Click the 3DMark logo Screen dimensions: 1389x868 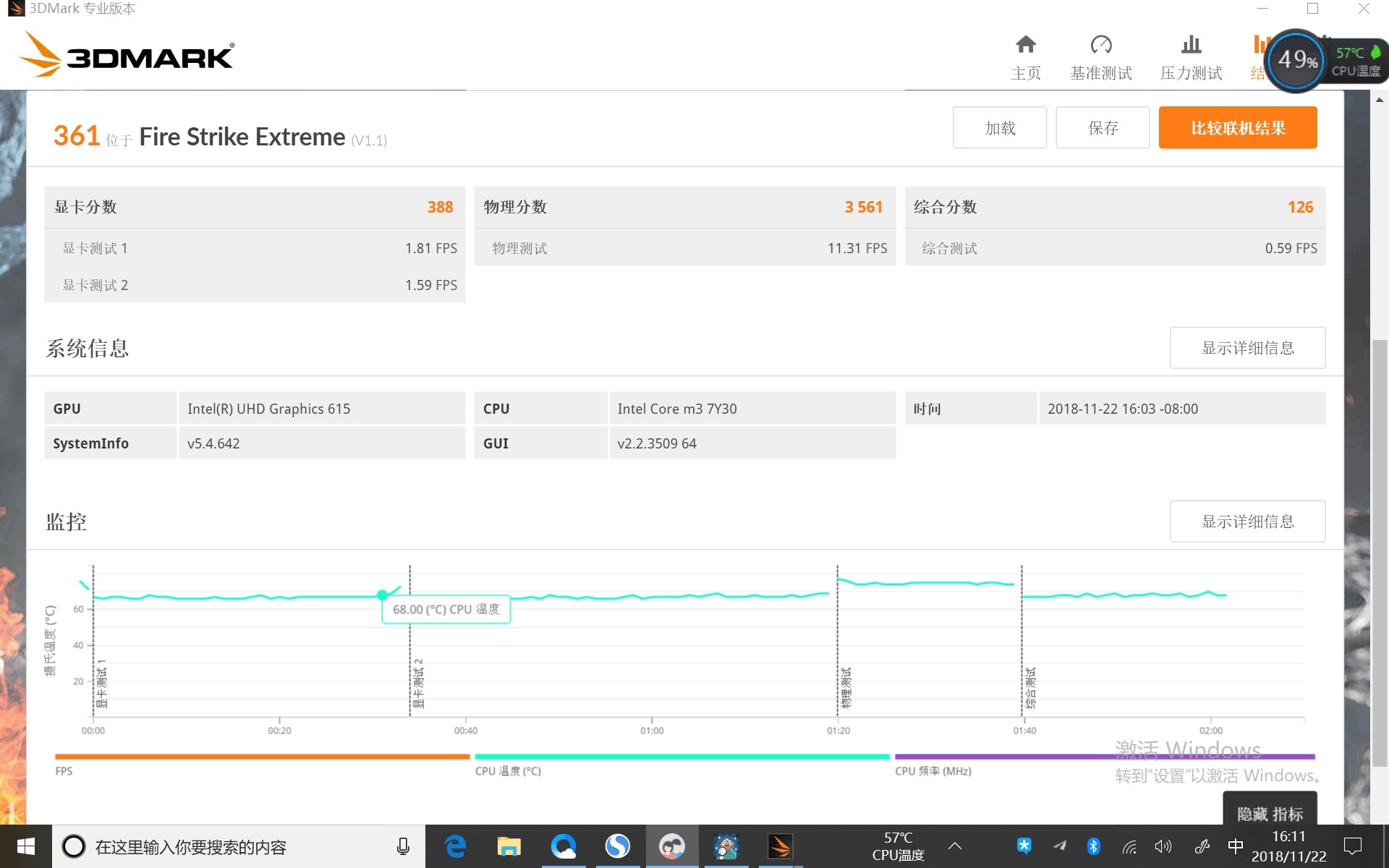tap(127, 55)
